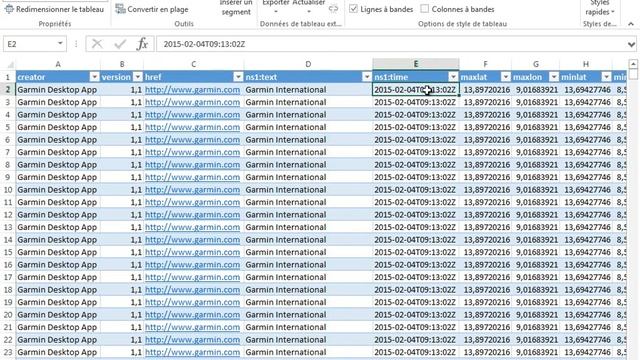The height and width of the screenshot is (360, 640).
Task: Click Convertir en plage
Action: point(152,9)
